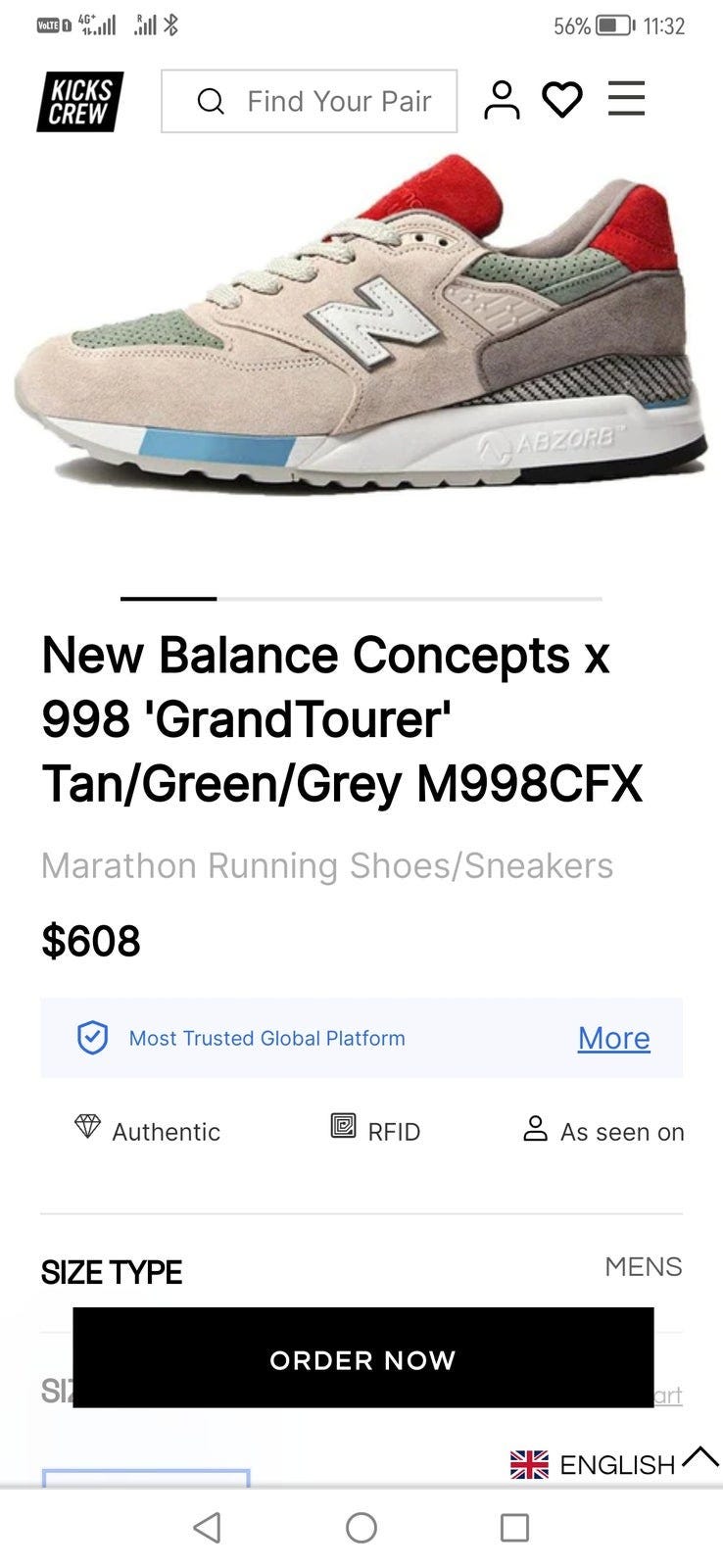Click the image carousel progress bar
The image size is (723, 1568).
[361, 598]
